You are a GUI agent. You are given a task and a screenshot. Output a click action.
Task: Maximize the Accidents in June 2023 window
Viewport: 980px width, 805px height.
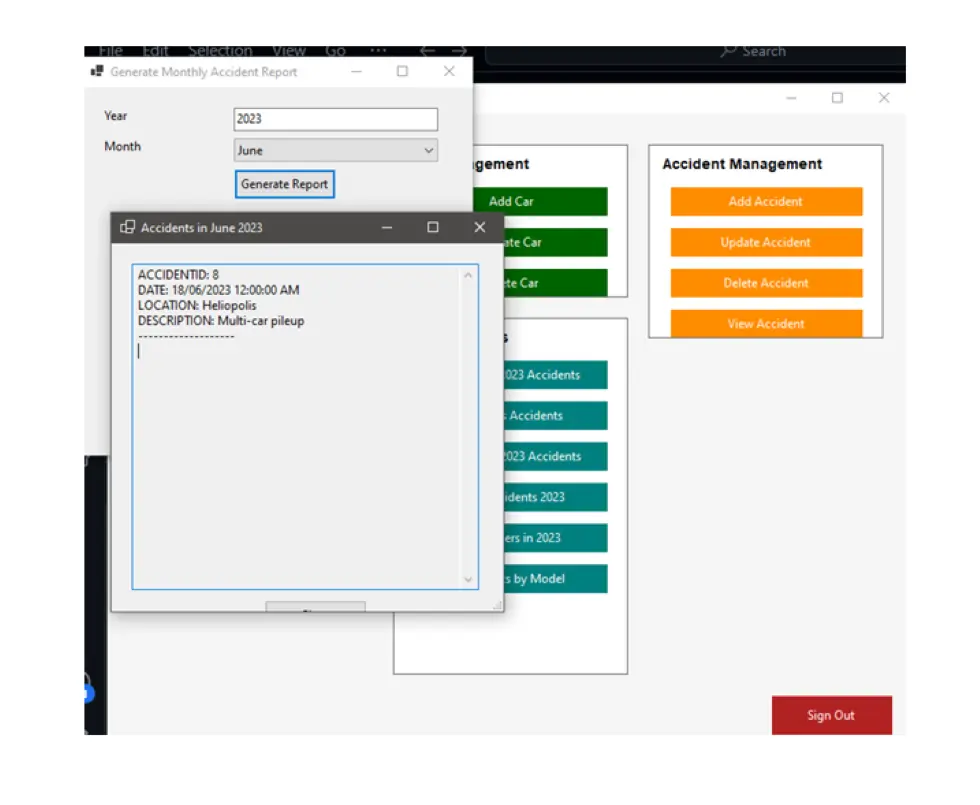click(432, 228)
